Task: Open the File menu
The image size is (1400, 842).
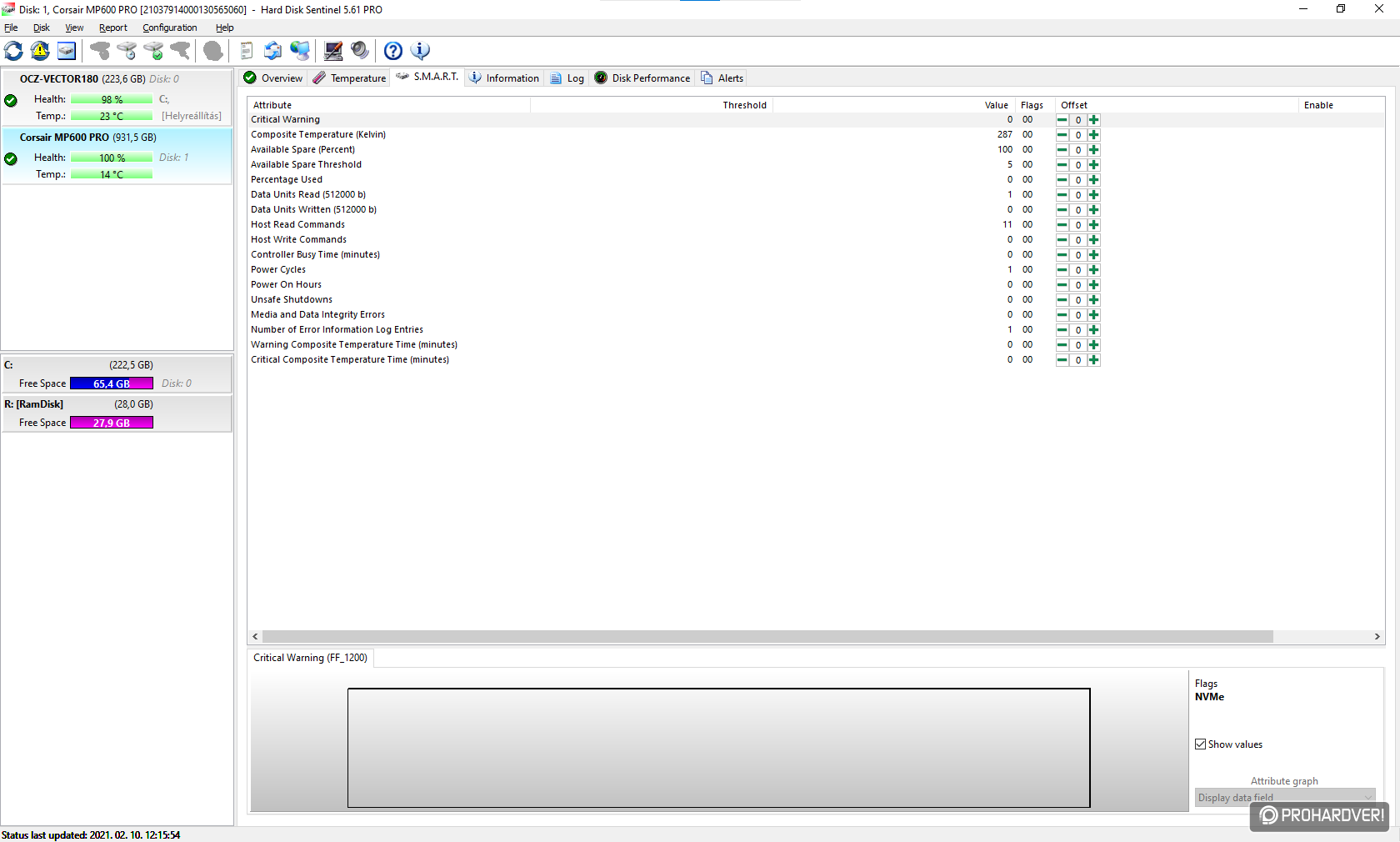Action: coord(11,28)
